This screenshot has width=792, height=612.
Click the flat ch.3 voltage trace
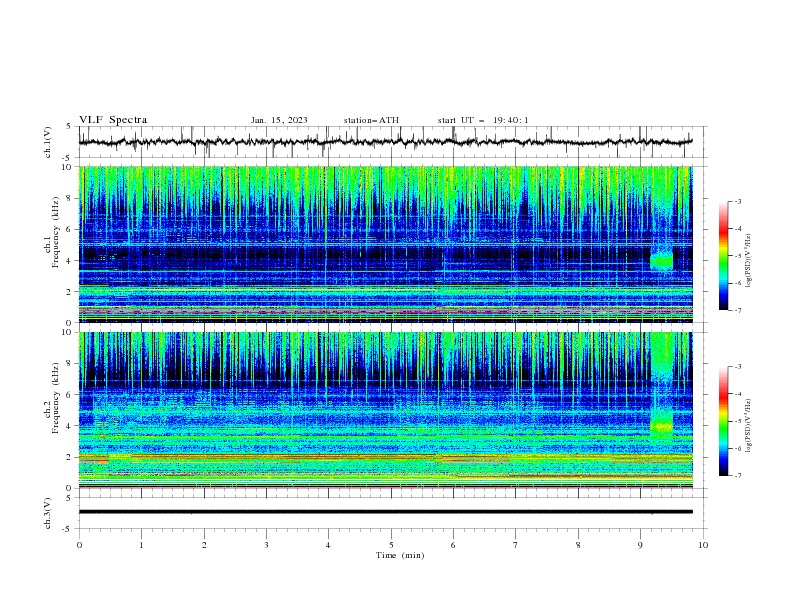tap(385, 512)
